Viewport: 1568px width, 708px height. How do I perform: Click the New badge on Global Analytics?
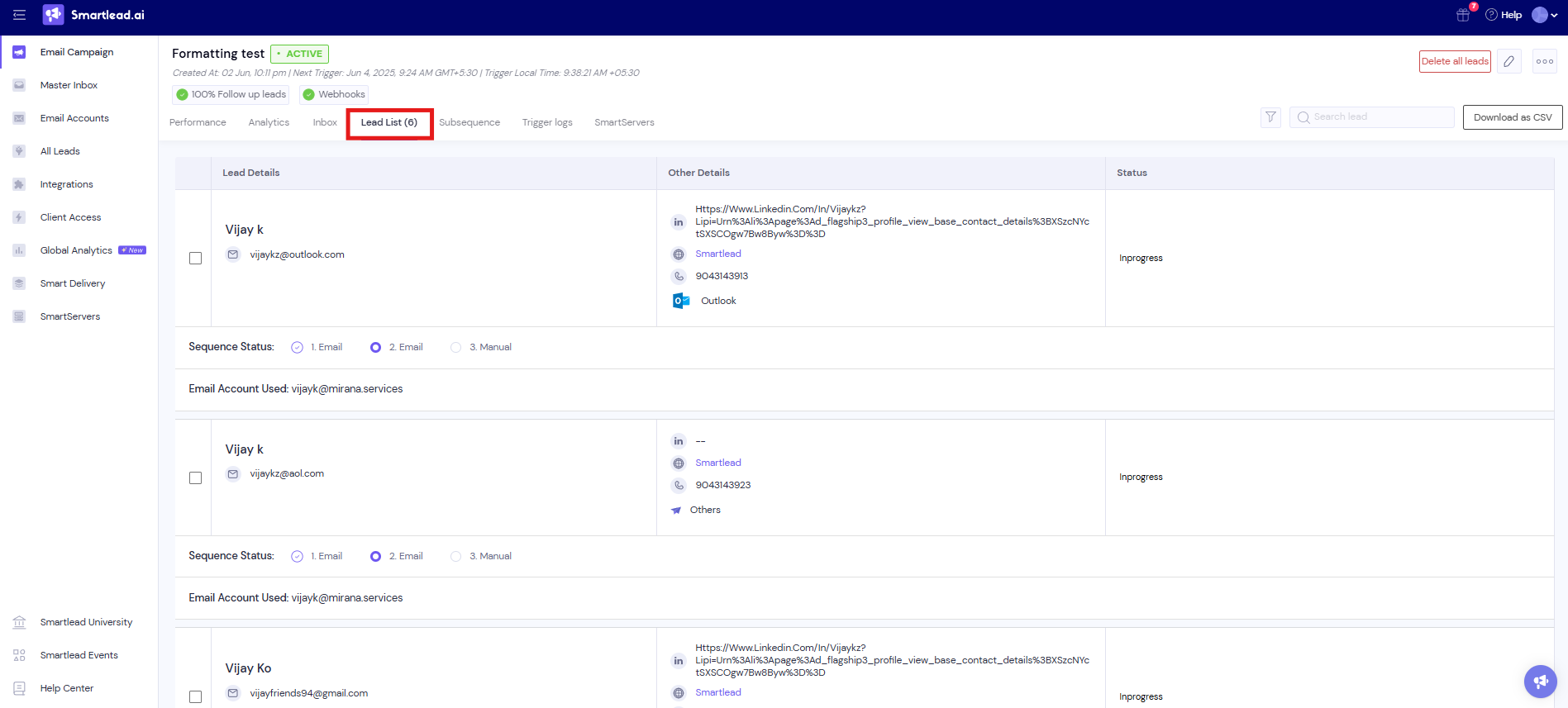[132, 250]
